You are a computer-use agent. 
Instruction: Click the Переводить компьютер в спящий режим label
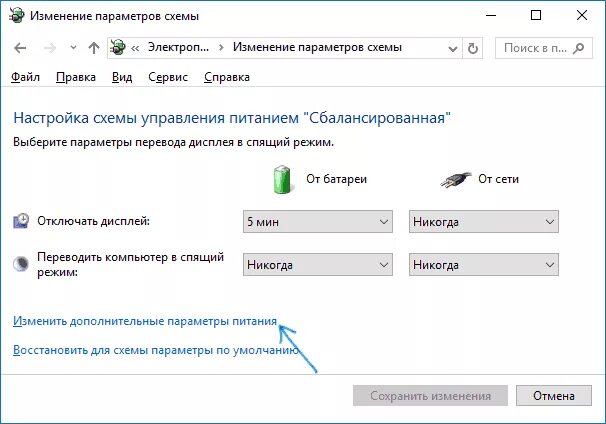[130, 264]
